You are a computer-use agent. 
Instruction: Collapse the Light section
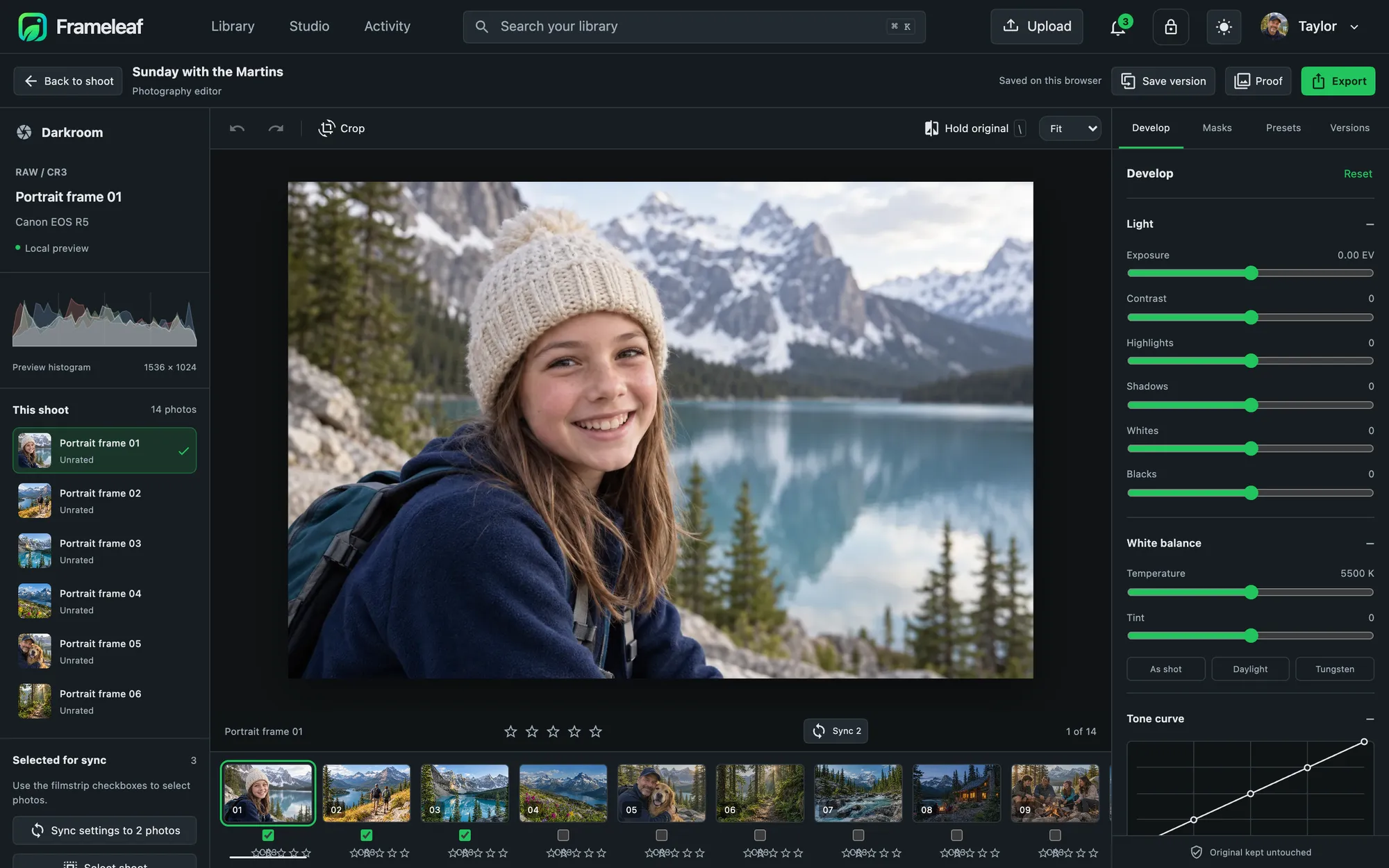pyautogui.click(x=1370, y=224)
